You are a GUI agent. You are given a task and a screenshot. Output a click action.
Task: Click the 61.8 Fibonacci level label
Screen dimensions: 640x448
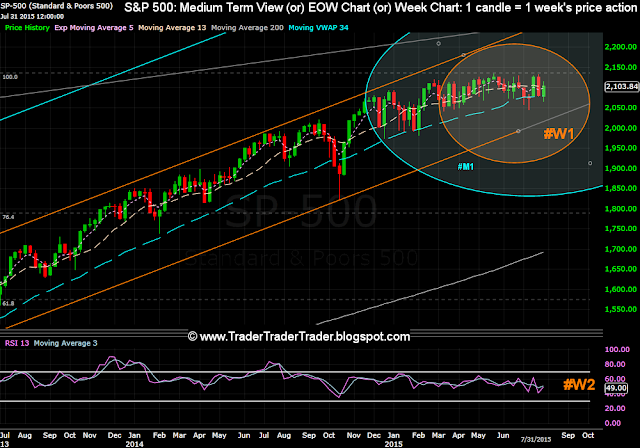(8, 304)
